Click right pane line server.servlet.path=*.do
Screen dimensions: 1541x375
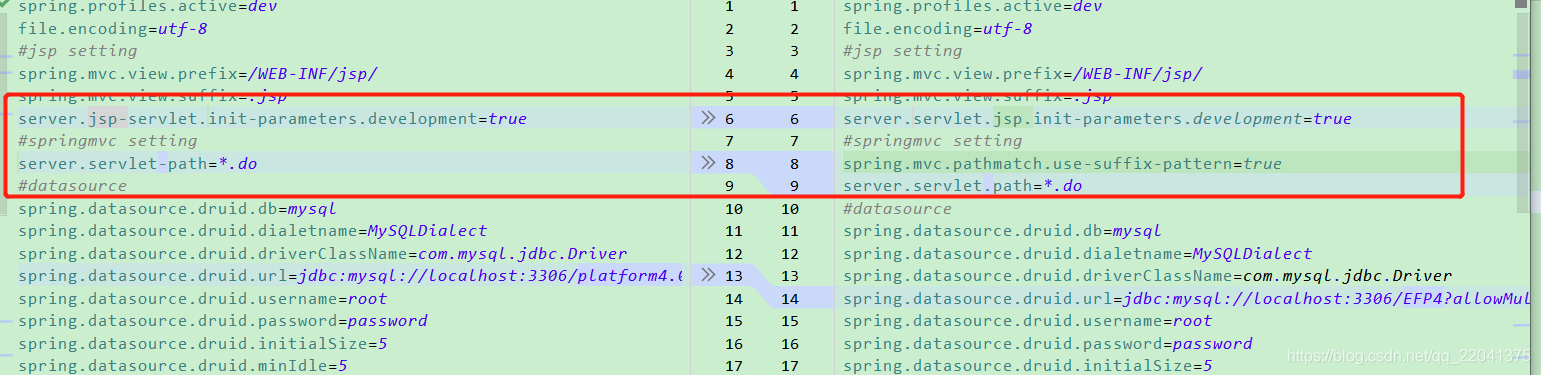tap(962, 186)
